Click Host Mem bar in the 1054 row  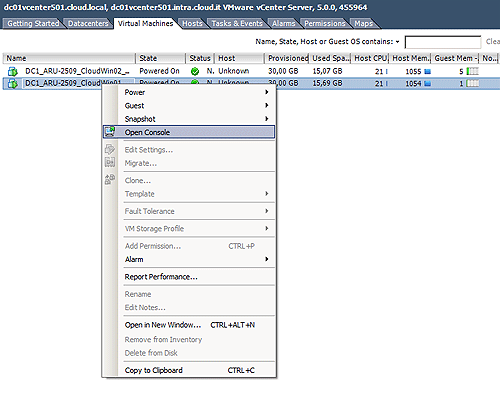click(x=427, y=84)
